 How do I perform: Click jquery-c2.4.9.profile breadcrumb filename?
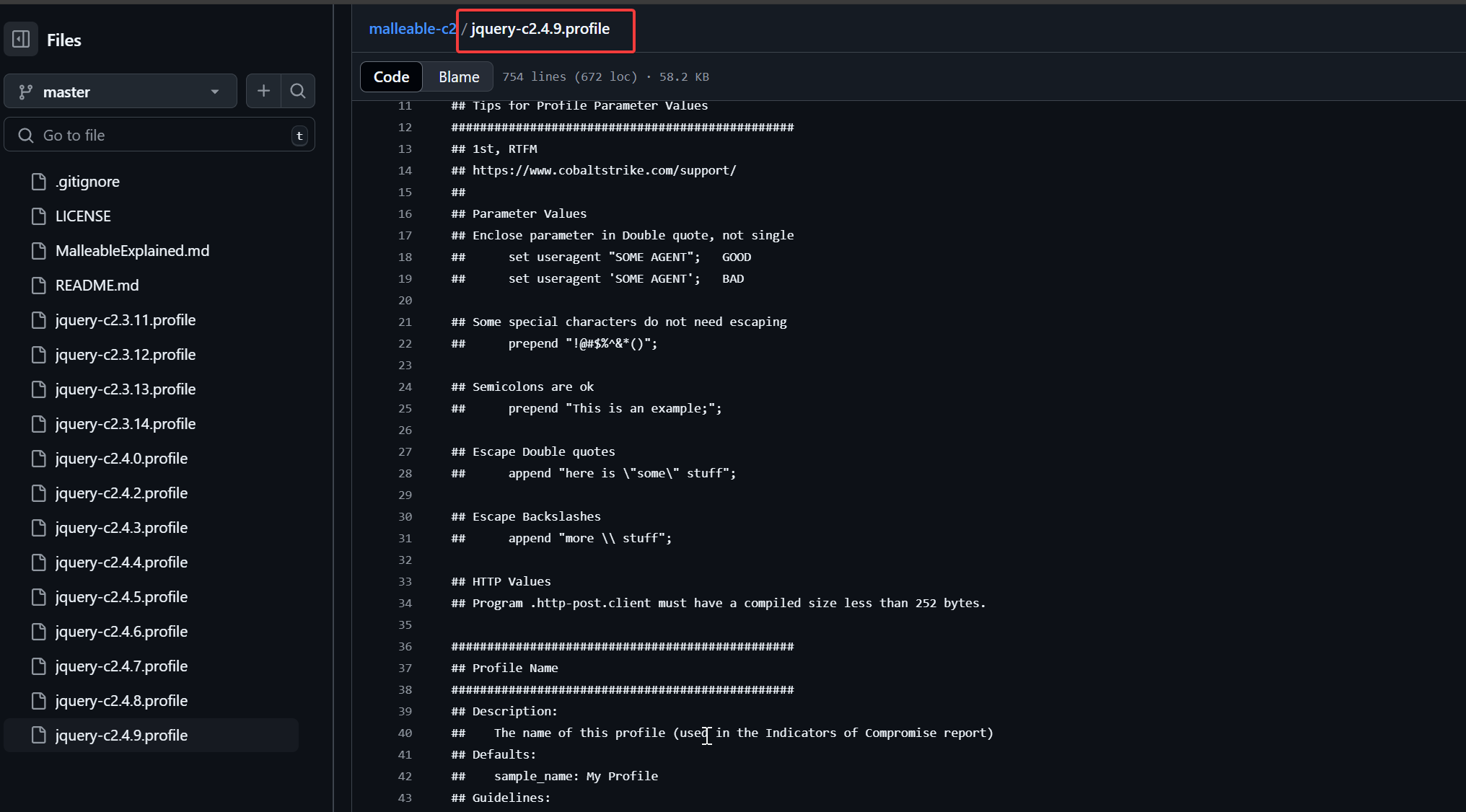540,29
